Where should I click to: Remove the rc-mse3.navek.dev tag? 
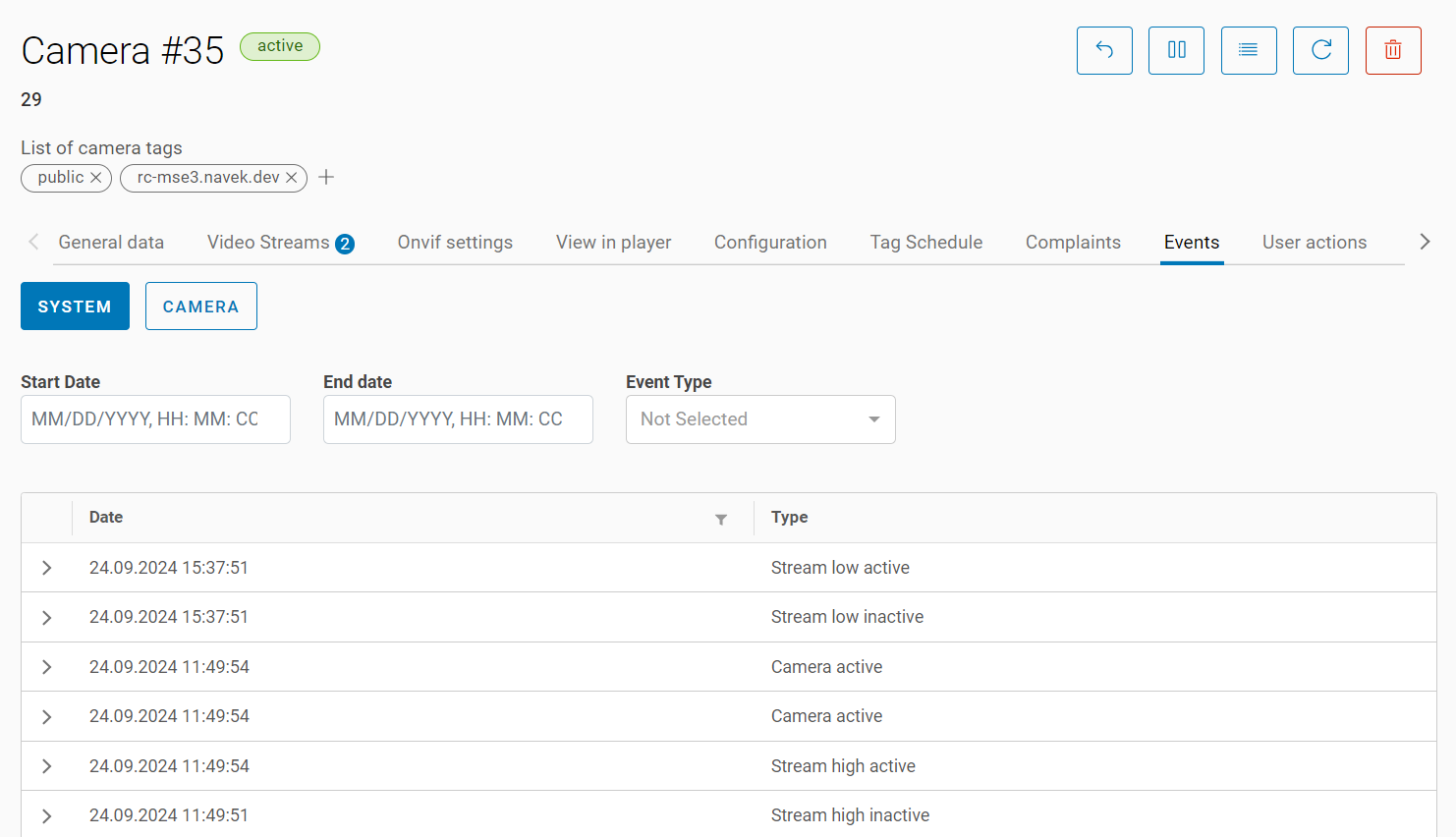click(292, 178)
